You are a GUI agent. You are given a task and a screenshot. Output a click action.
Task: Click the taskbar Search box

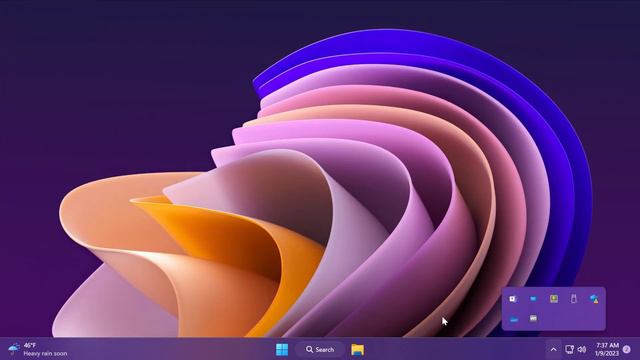pyautogui.click(x=320, y=349)
